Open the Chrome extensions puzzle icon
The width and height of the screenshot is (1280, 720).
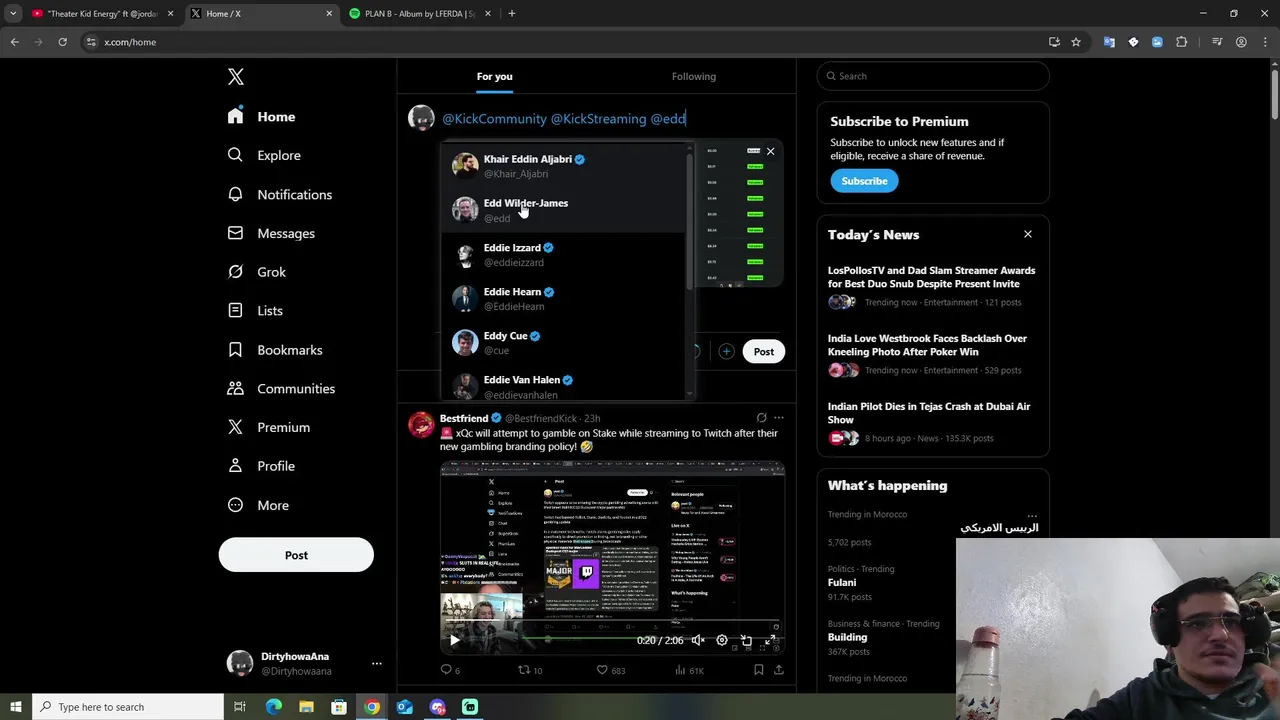[1182, 42]
